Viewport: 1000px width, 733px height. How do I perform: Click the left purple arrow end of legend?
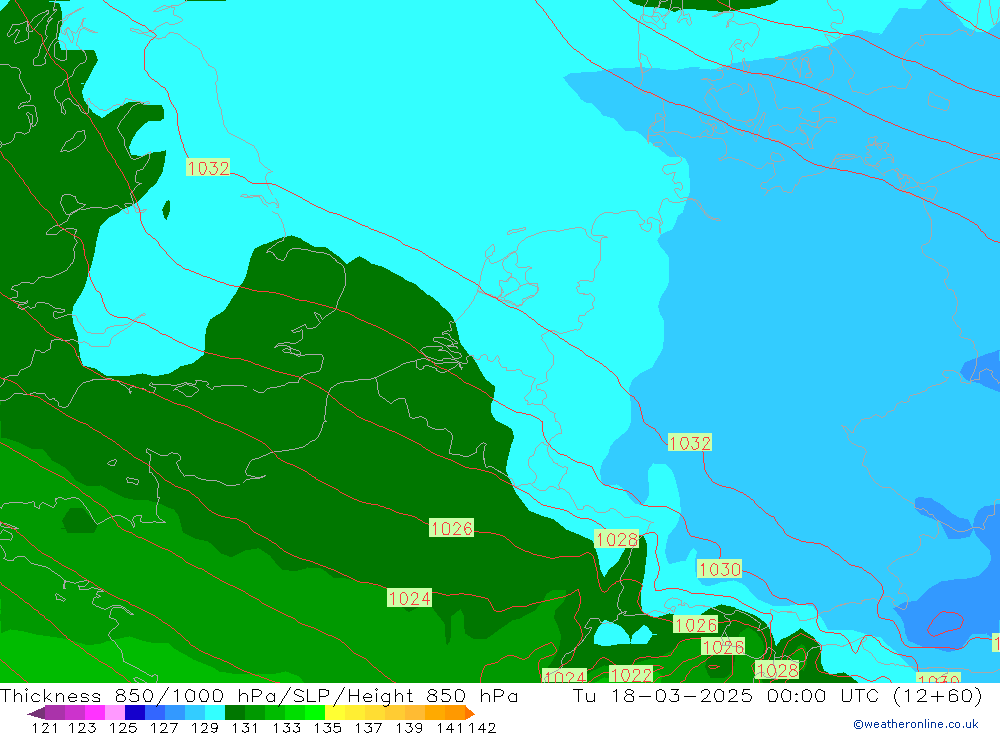[36, 713]
